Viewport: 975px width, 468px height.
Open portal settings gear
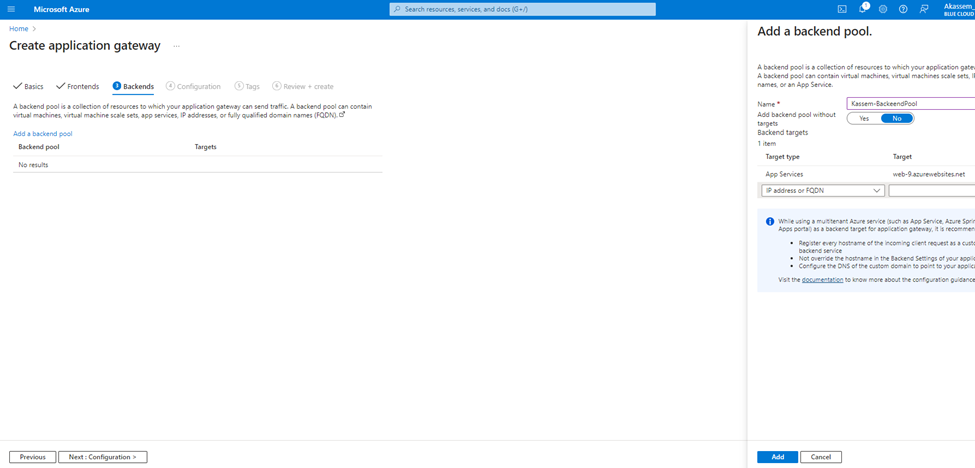pos(883,9)
